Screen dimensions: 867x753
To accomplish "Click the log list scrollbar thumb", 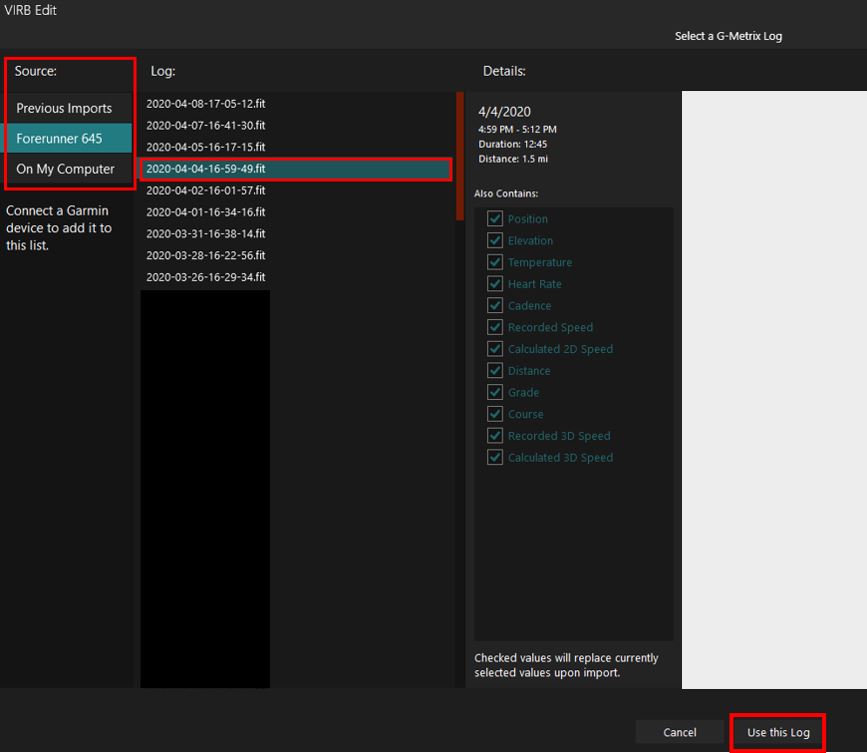I will [x=459, y=156].
